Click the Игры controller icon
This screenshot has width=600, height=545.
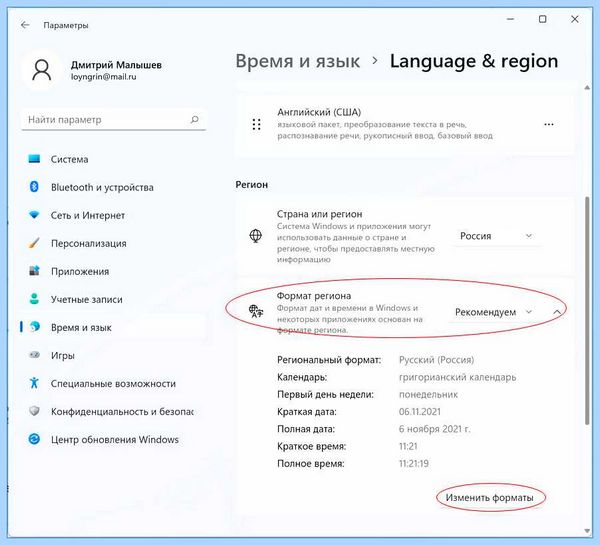(x=34, y=355)
